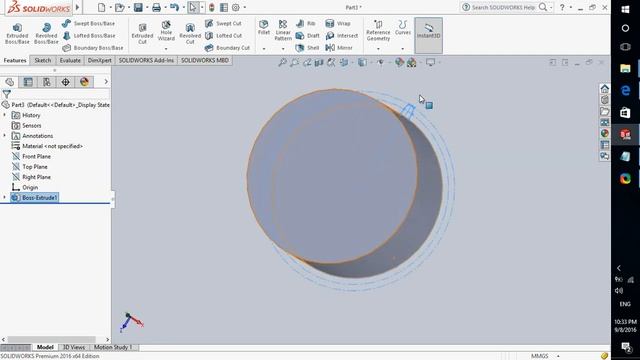Open the SOLIDWORKS Add-Ins tab
The image size is (640, 360).
(x=146, y=60)
